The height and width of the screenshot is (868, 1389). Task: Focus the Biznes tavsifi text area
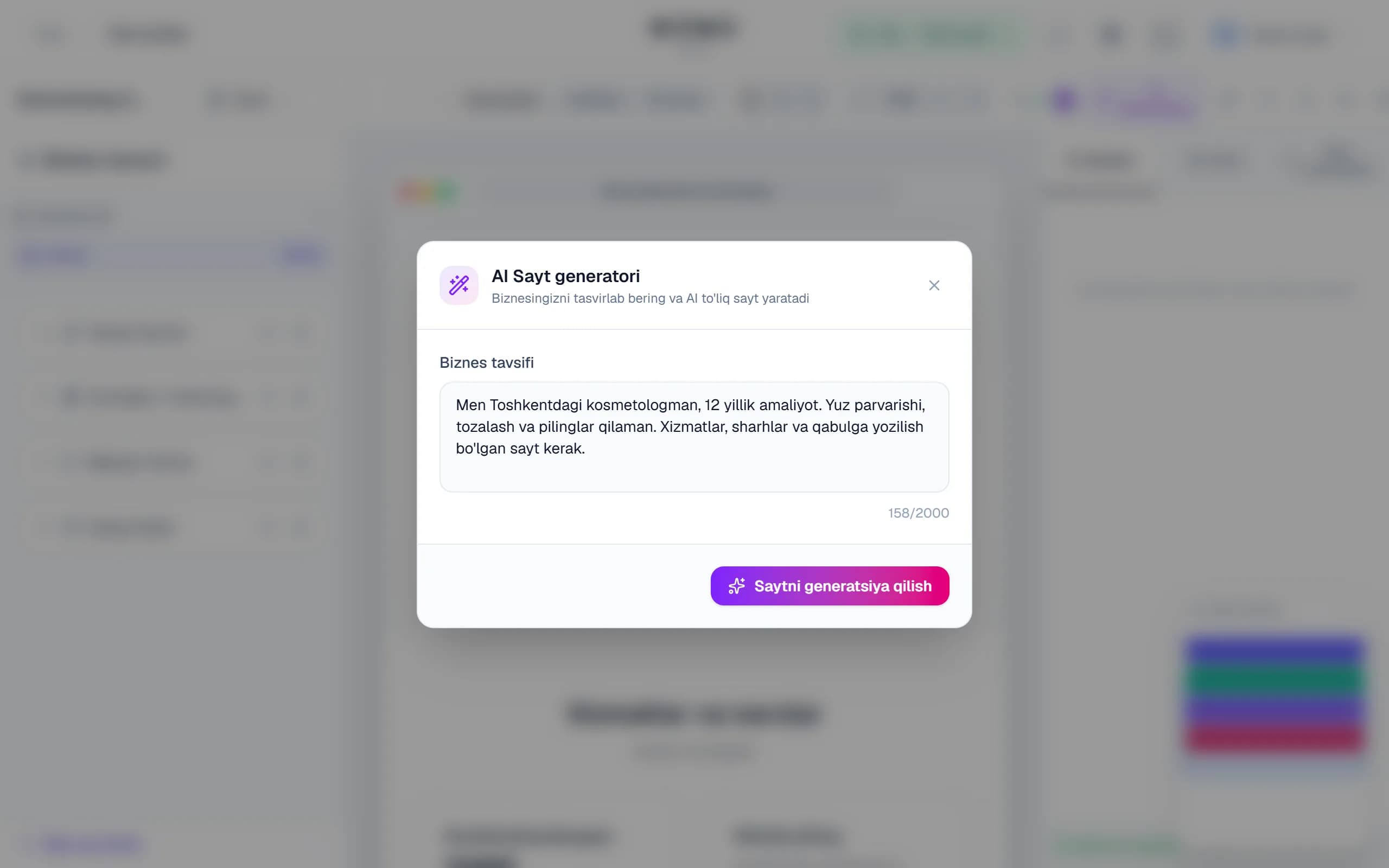(694, 437)
